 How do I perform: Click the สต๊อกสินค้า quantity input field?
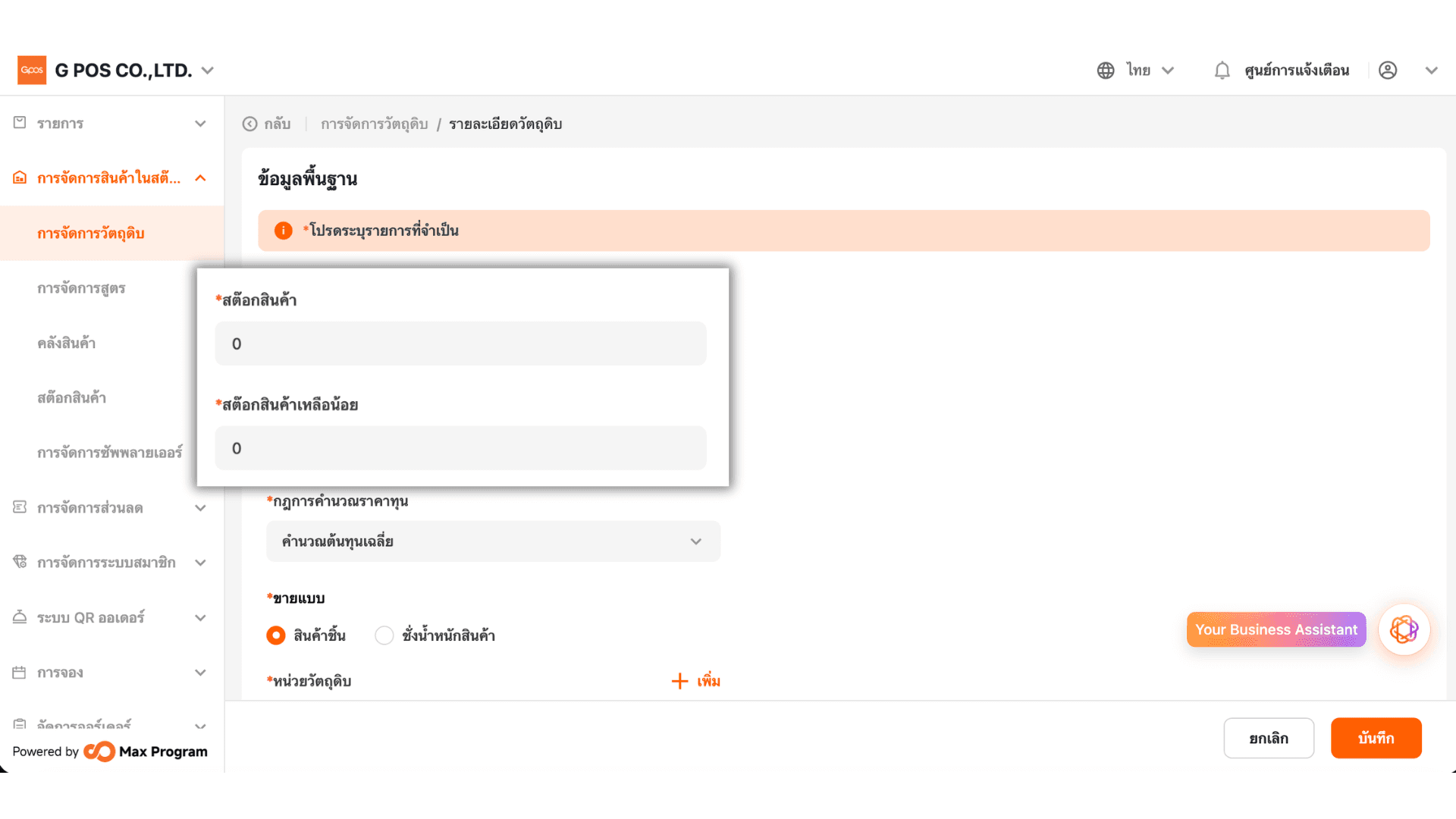[460, 344]
